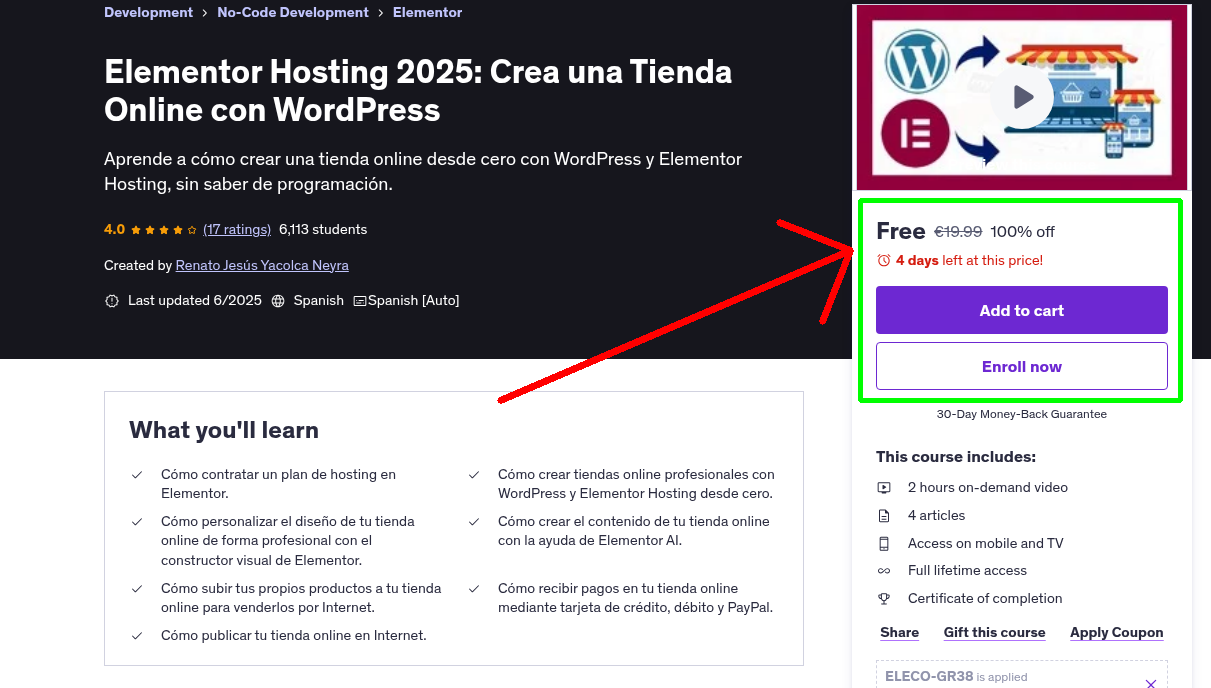The width and height of the screenshot is (1211, 688).
Task: Click 'Cómo crear el contenido' Elementor AI item
Action: pos(634,531)
